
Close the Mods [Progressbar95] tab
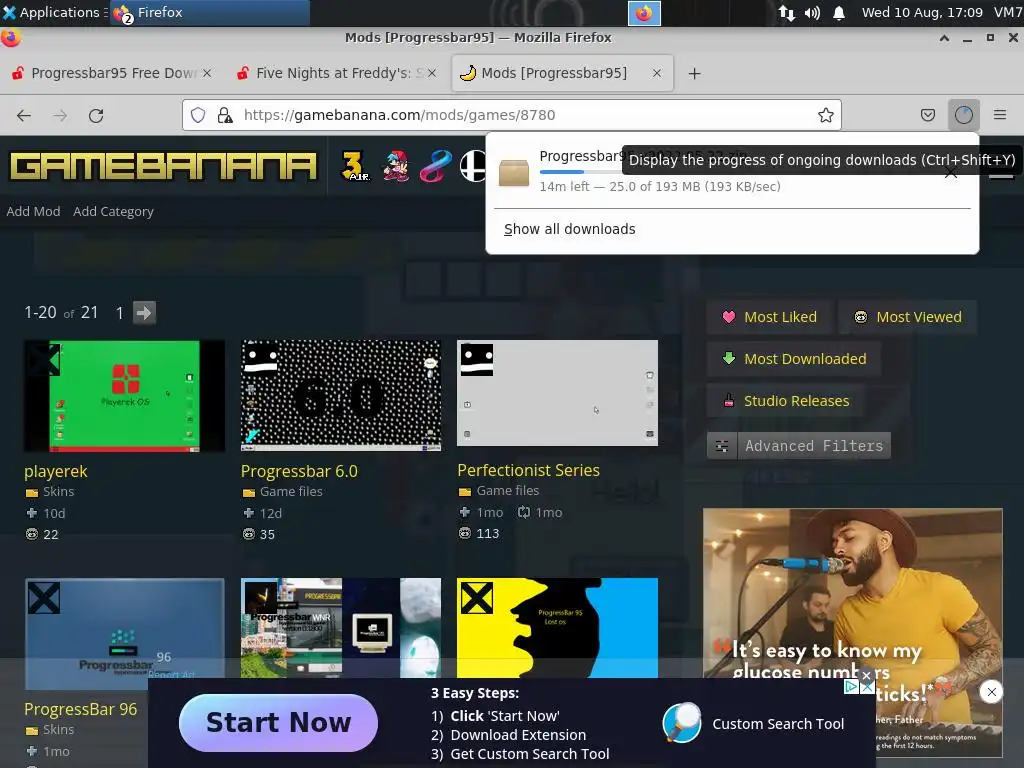(657, 73)
